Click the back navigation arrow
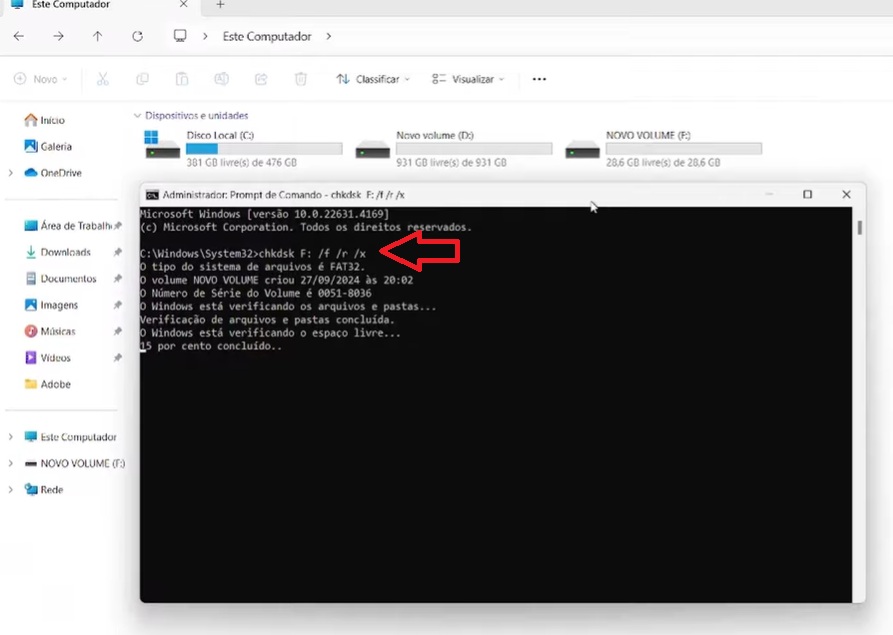This screenshot has width=893, height=635. pyautogui.click(x=18, y=36)
